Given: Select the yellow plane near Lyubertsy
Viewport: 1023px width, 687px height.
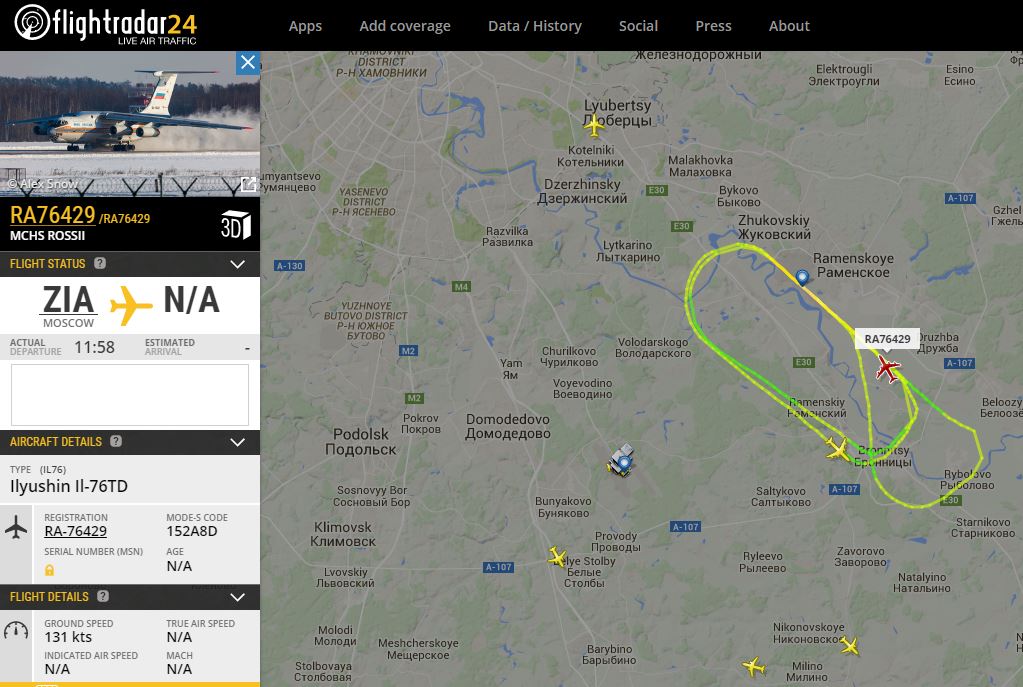Looking at the screenshot, I should [594, 125].
